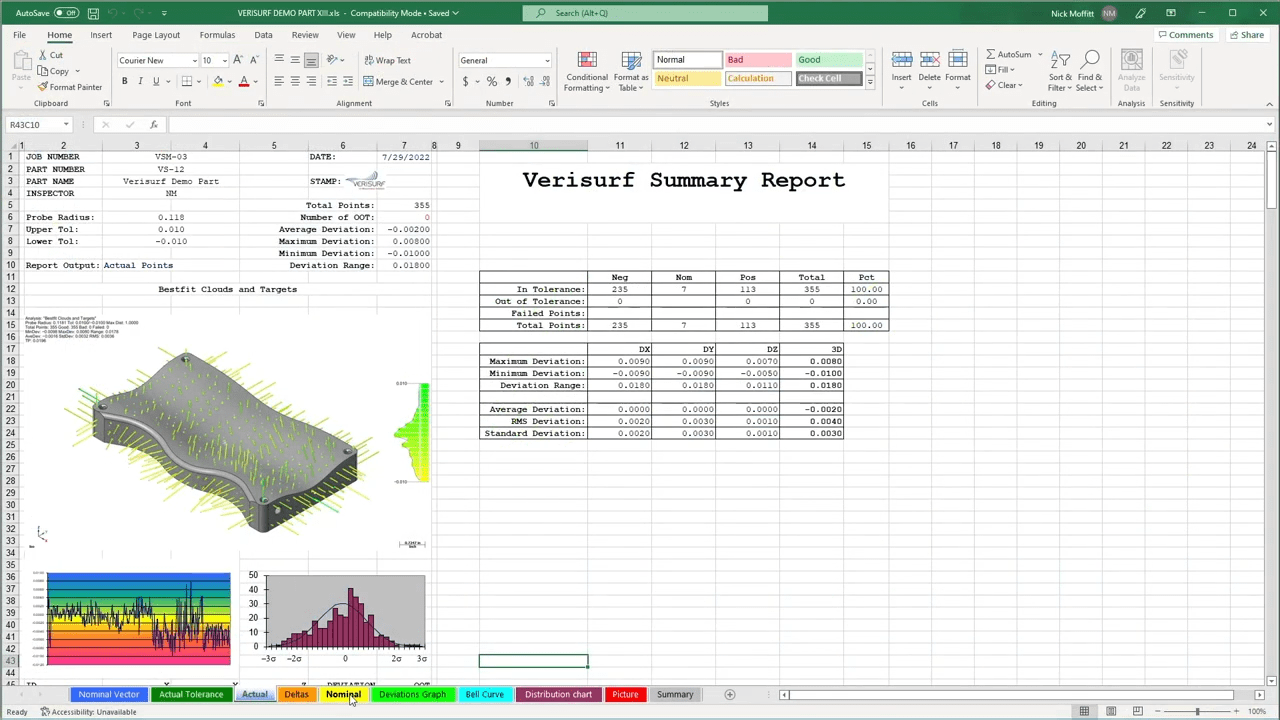Open the Fill dropdown

point(1000,70)
